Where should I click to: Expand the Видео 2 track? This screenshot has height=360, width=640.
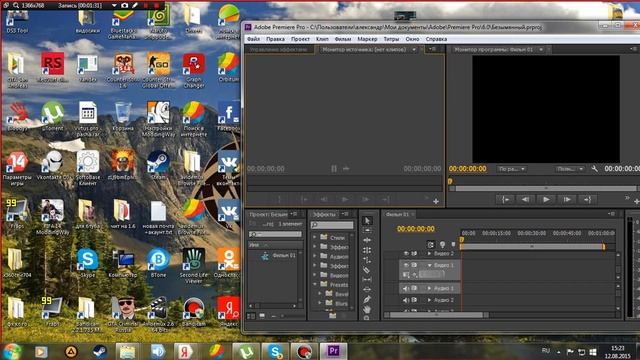pos(429,254)
